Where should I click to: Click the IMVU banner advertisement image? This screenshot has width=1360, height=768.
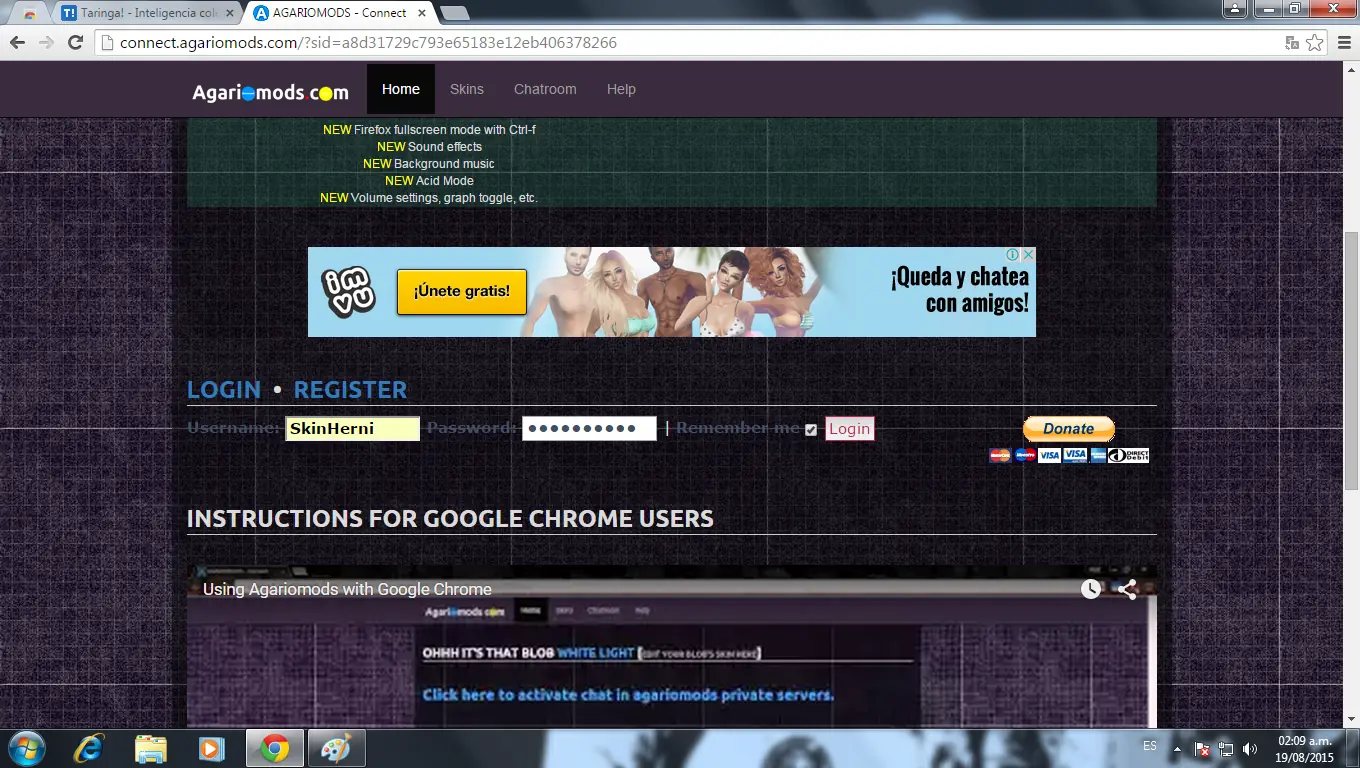[672, 292]
